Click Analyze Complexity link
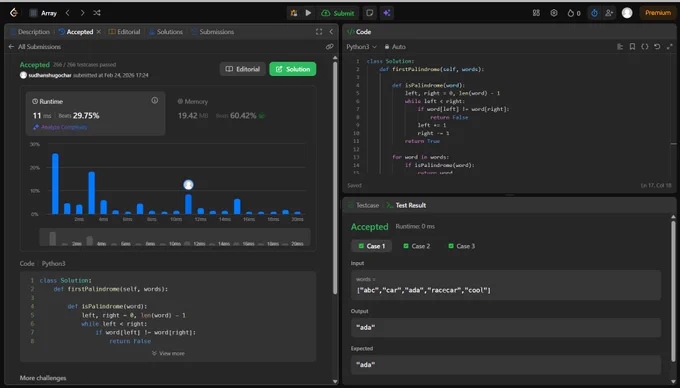The image size is (680, 388). (x=60, y=127)
